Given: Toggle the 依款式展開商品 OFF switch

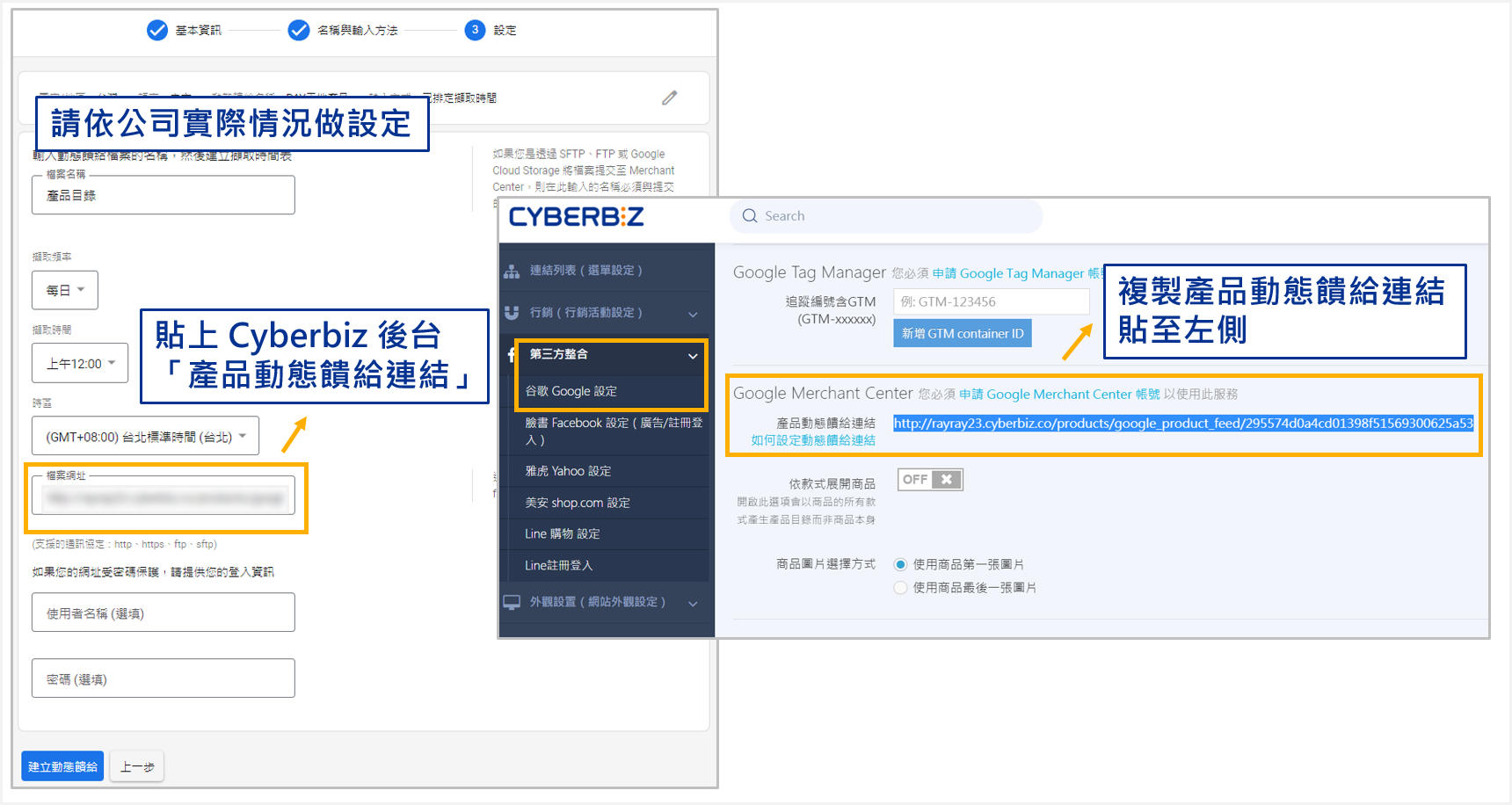Looking at the screenshot, I should click(930, 480).
